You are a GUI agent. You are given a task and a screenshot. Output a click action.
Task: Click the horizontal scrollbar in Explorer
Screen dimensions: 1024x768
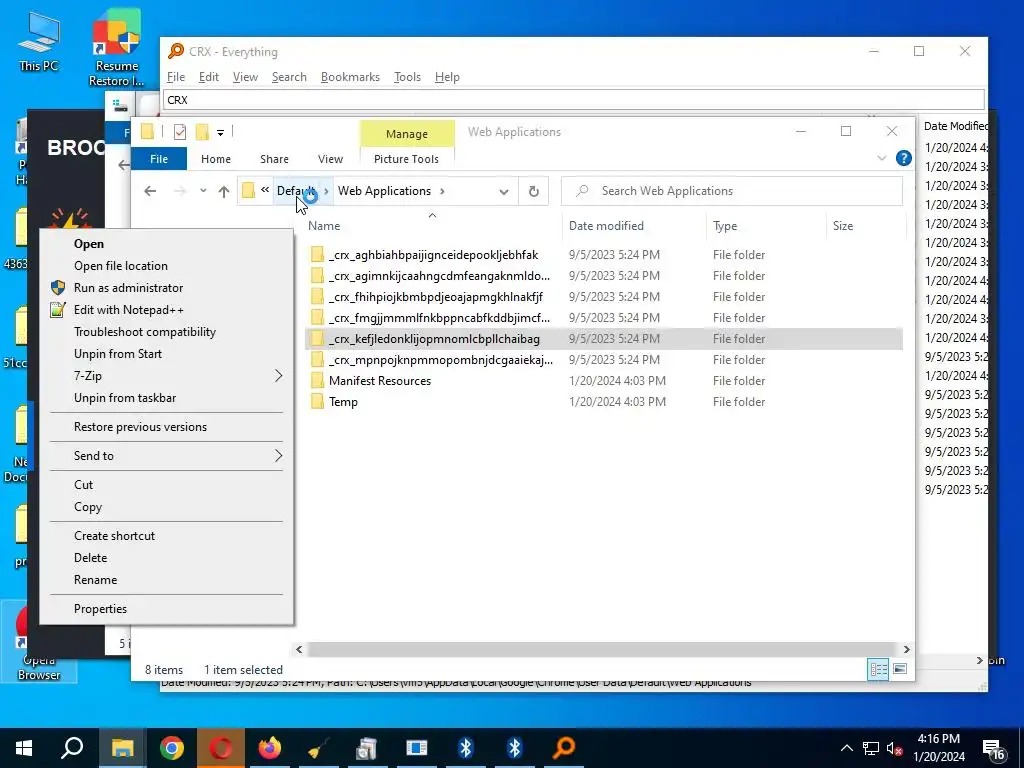(601, 650)
